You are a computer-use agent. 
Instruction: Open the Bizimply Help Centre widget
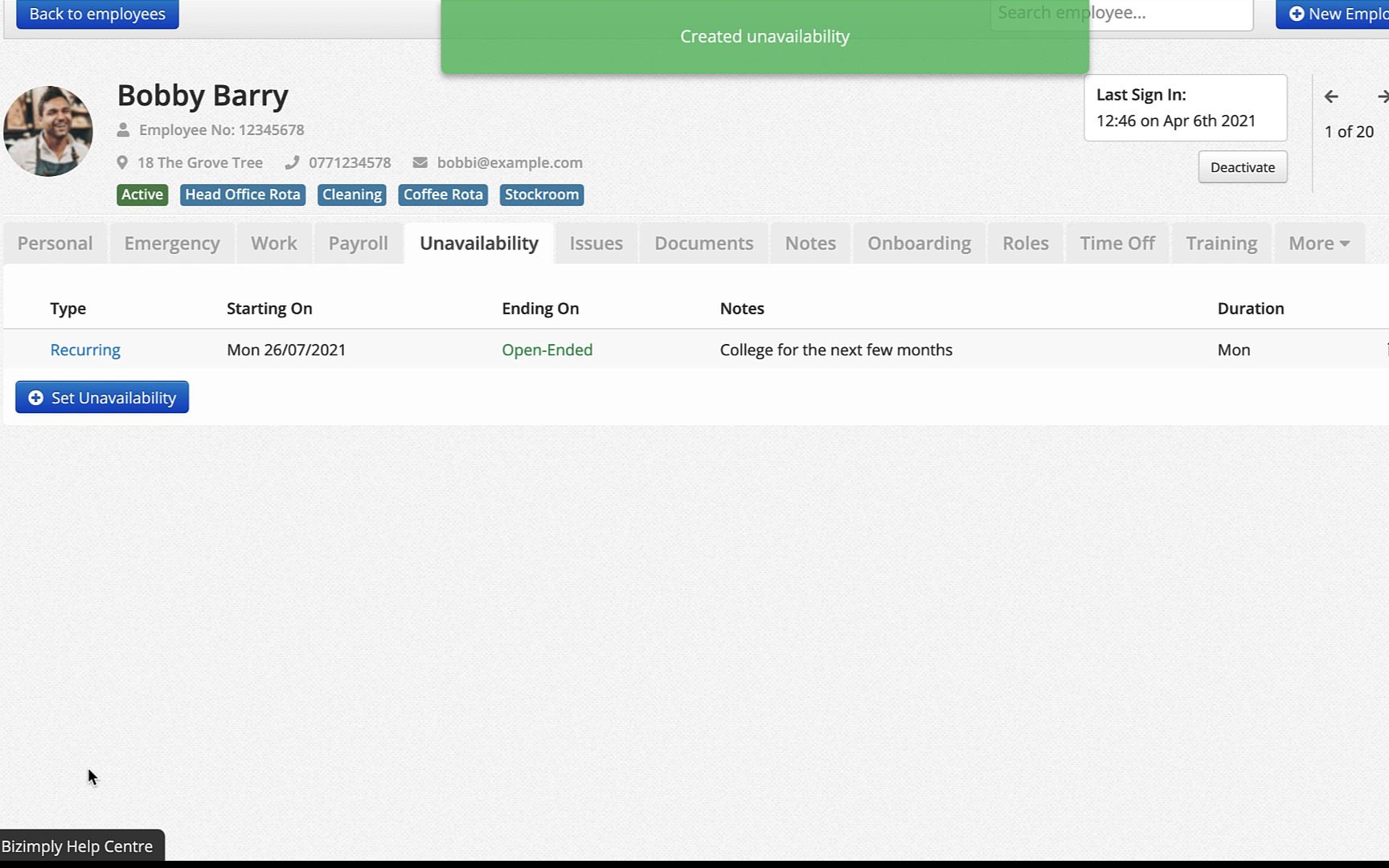(78, 846)
